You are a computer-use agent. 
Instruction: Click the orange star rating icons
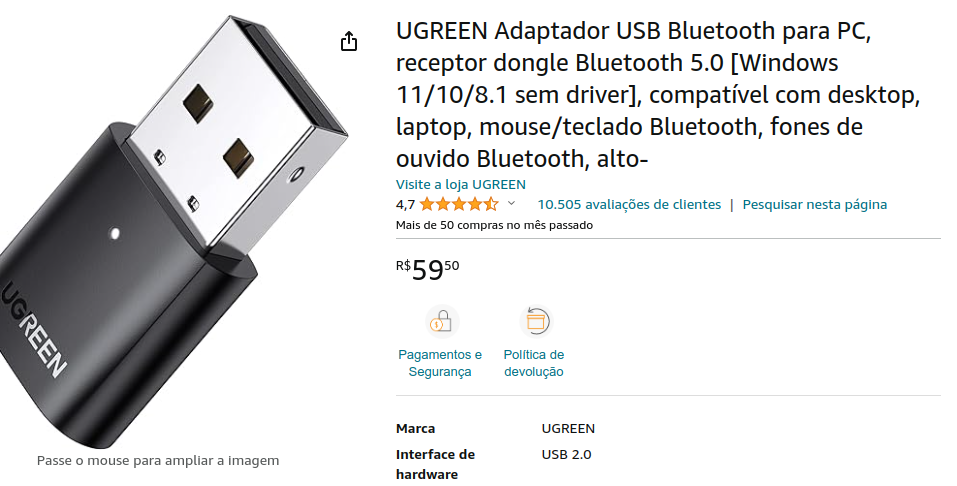(x=459, y=205)
